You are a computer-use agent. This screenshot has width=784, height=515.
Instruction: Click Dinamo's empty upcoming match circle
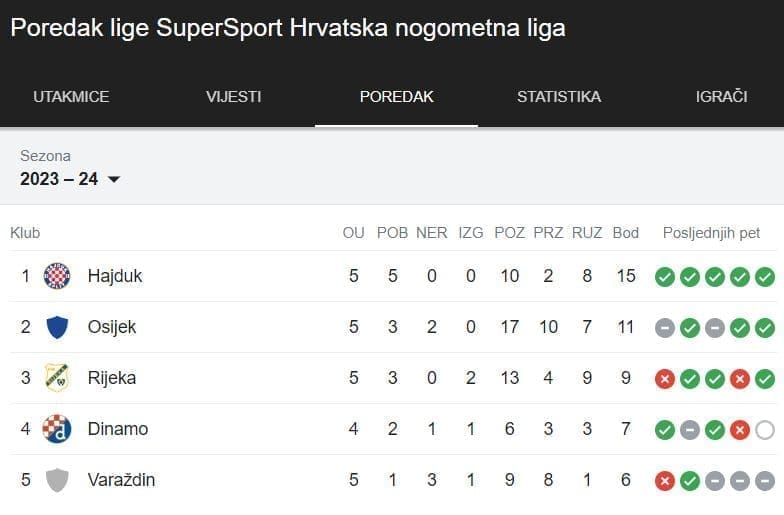765,430
